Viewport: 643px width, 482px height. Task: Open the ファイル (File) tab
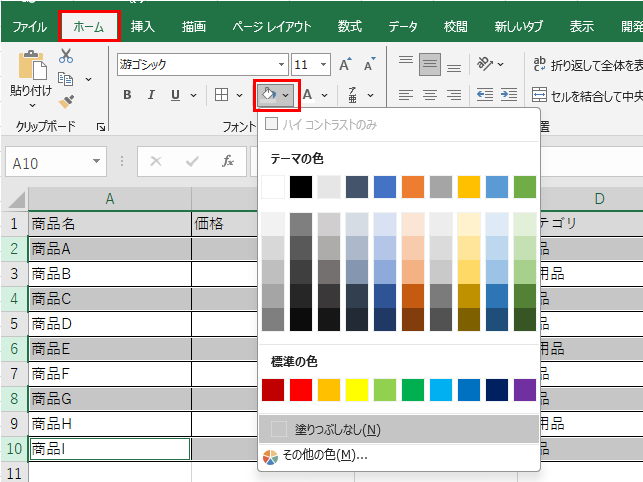[29, 26]
